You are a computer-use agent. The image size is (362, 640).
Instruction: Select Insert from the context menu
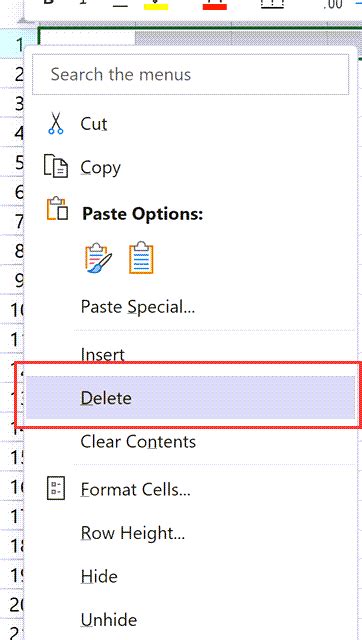pyautogui.click(x=102, y=354)
